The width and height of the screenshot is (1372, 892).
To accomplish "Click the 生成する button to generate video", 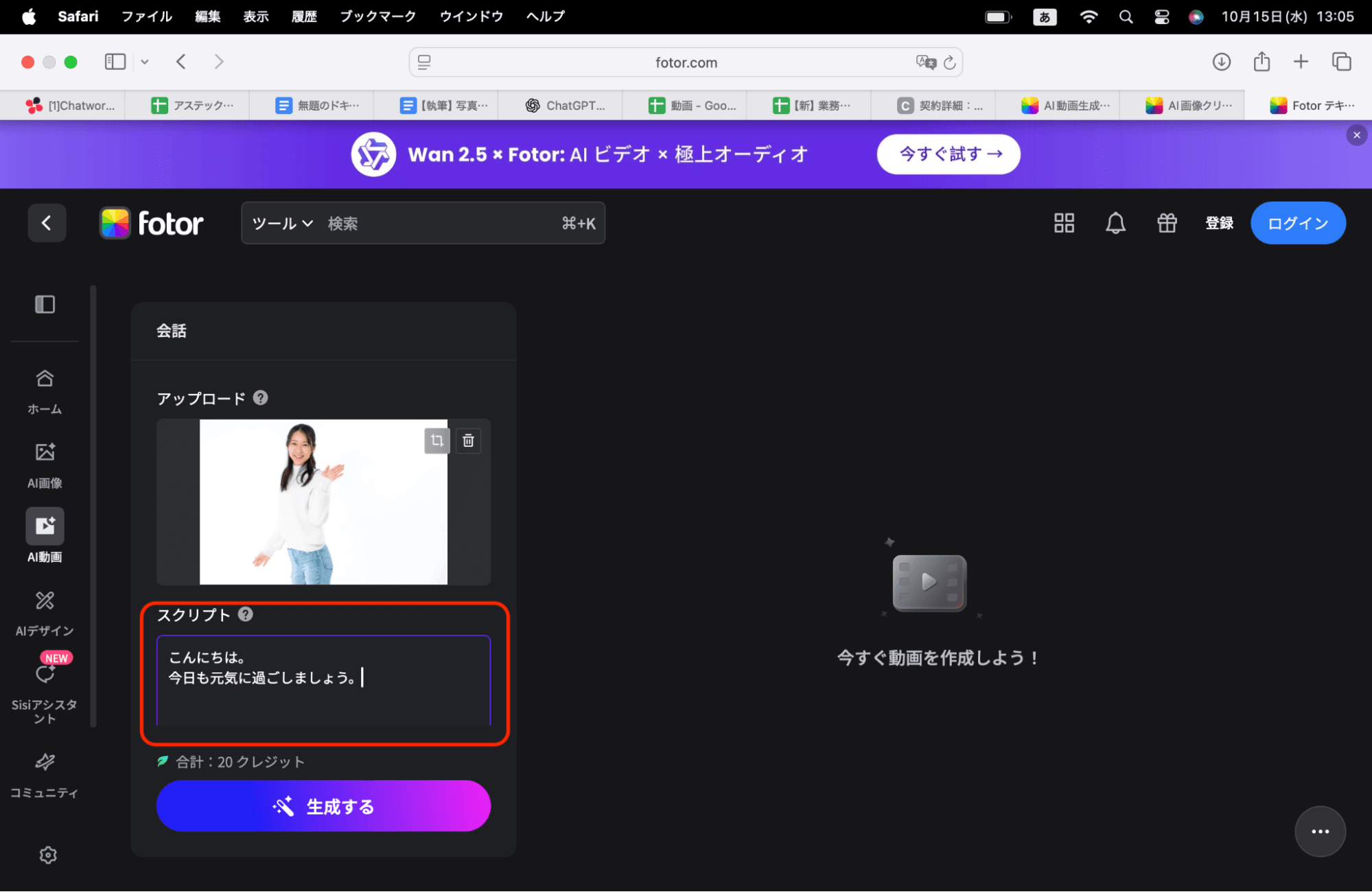I will pyautogui.click(x=323, y=806).
